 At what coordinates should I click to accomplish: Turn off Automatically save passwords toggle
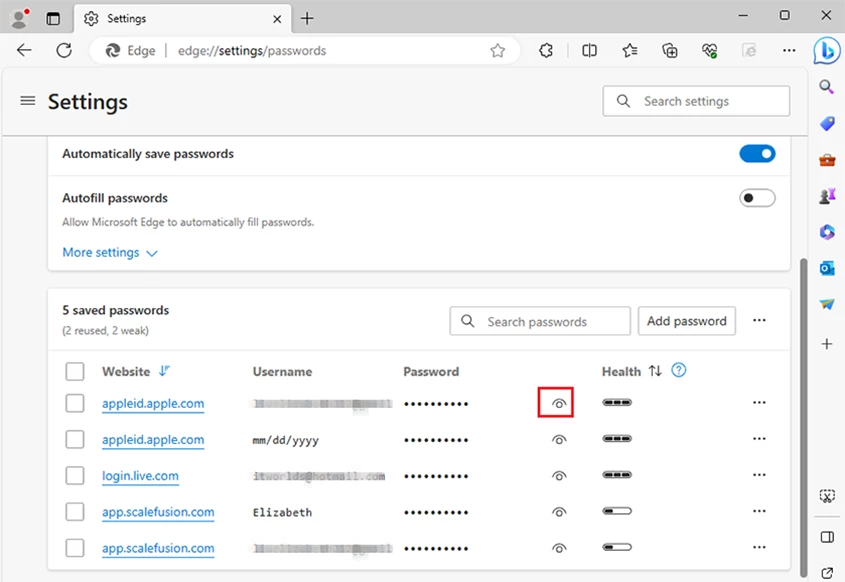click(x=757, y=154)
